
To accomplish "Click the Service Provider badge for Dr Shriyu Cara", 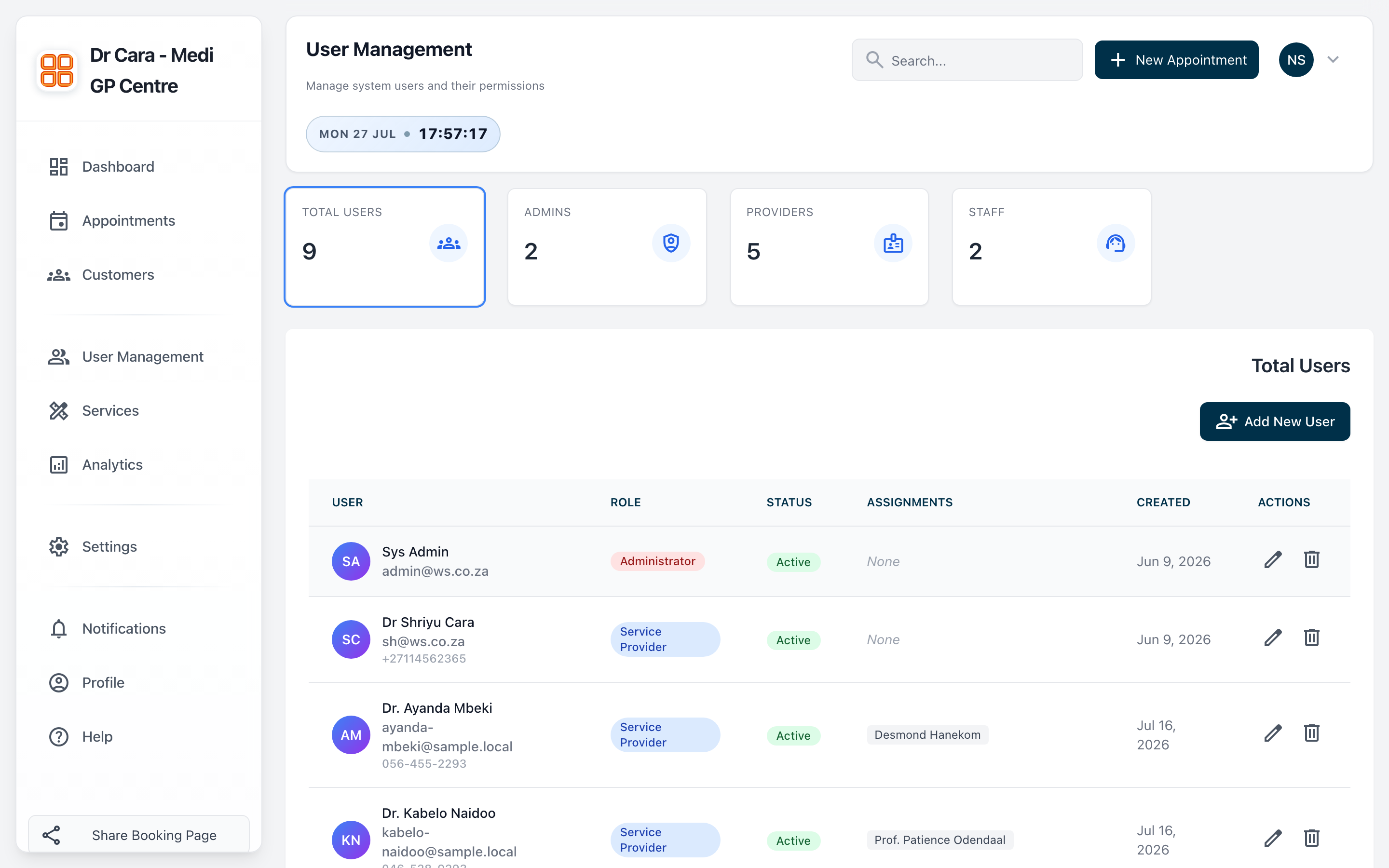I will coord(665,639).
